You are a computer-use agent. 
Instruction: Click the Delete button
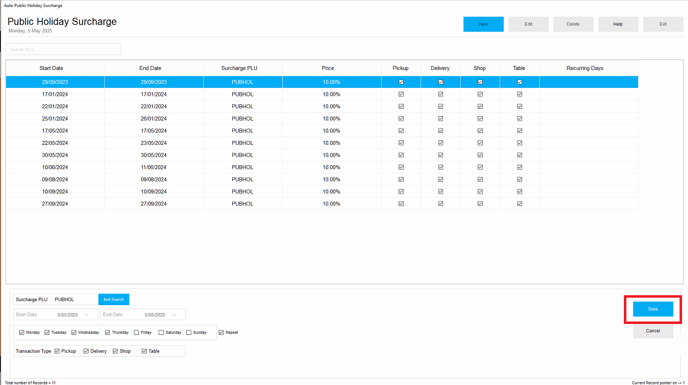(x=573, y=24)
